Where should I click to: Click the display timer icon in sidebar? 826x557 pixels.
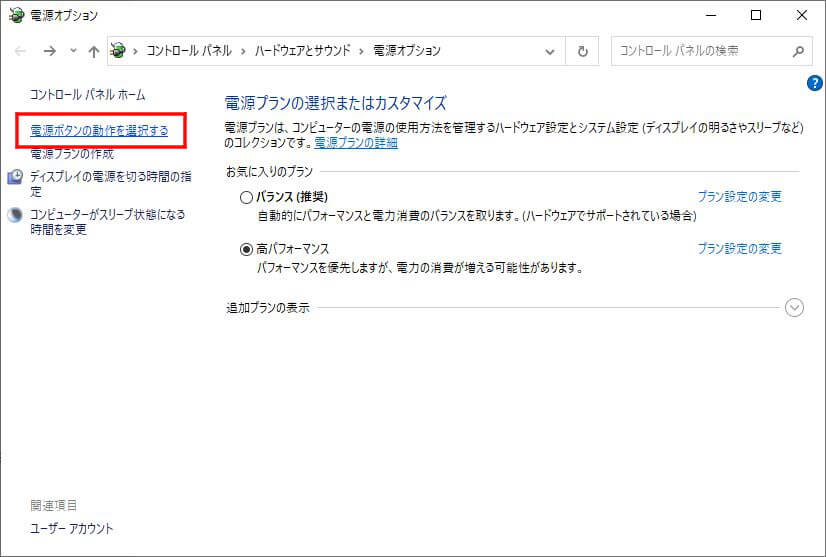[x=15, y=177]
